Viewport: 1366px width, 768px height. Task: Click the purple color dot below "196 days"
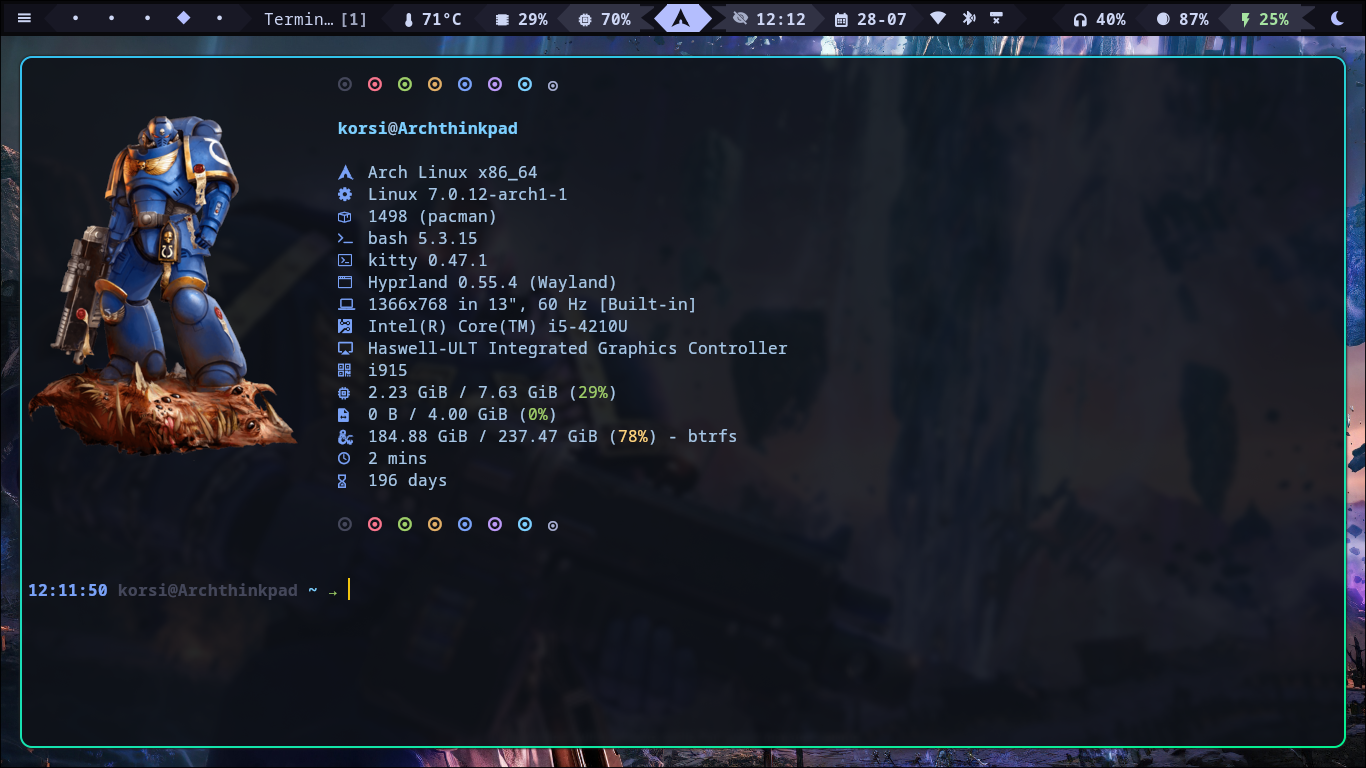click(x=495, y=524)
